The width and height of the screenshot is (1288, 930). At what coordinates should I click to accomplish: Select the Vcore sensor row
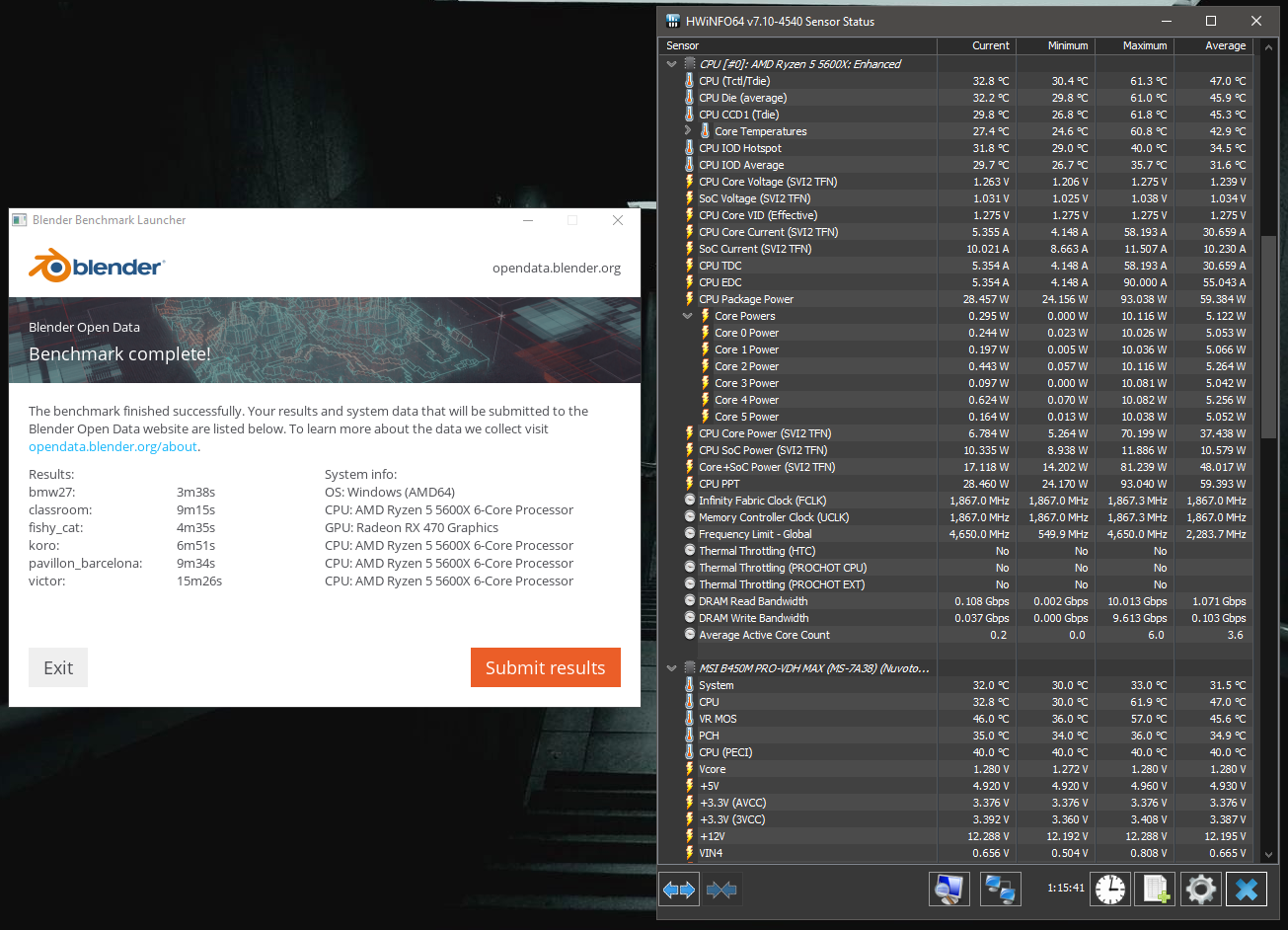coord(955,769)
